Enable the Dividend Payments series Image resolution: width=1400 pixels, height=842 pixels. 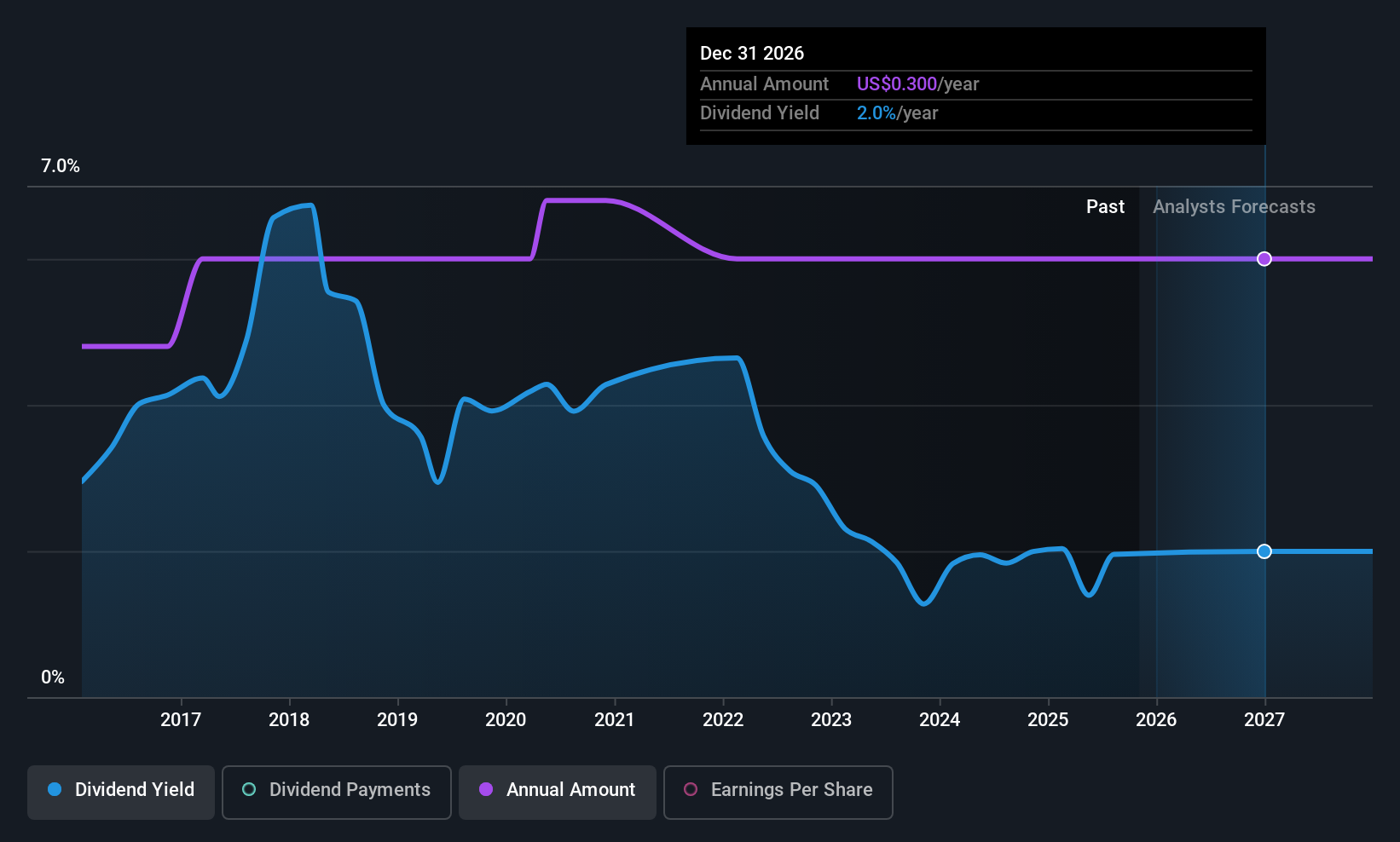336,792
